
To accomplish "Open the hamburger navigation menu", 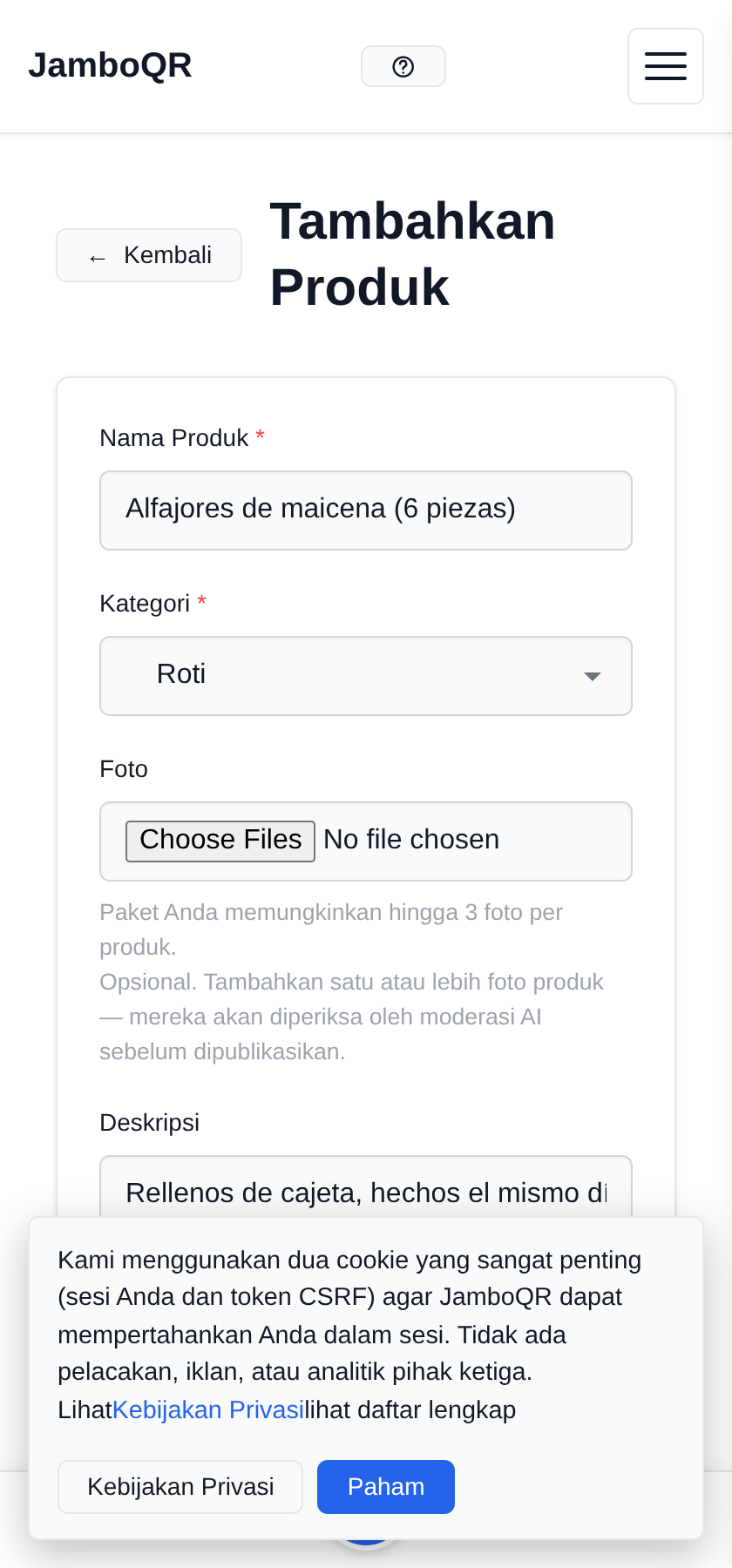I will (666, 66).
